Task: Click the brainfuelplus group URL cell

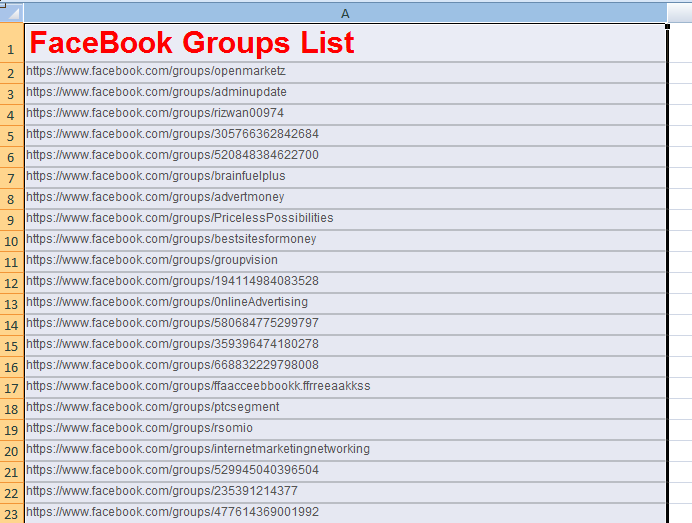Action: click(345, 177)
